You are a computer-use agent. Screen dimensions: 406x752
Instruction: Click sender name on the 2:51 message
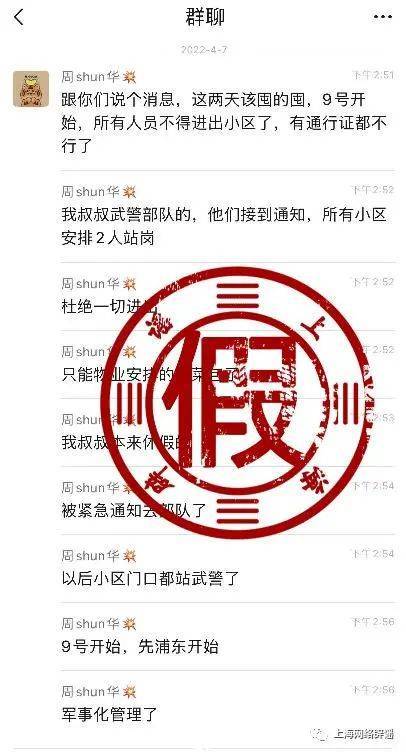coord(90,76)
